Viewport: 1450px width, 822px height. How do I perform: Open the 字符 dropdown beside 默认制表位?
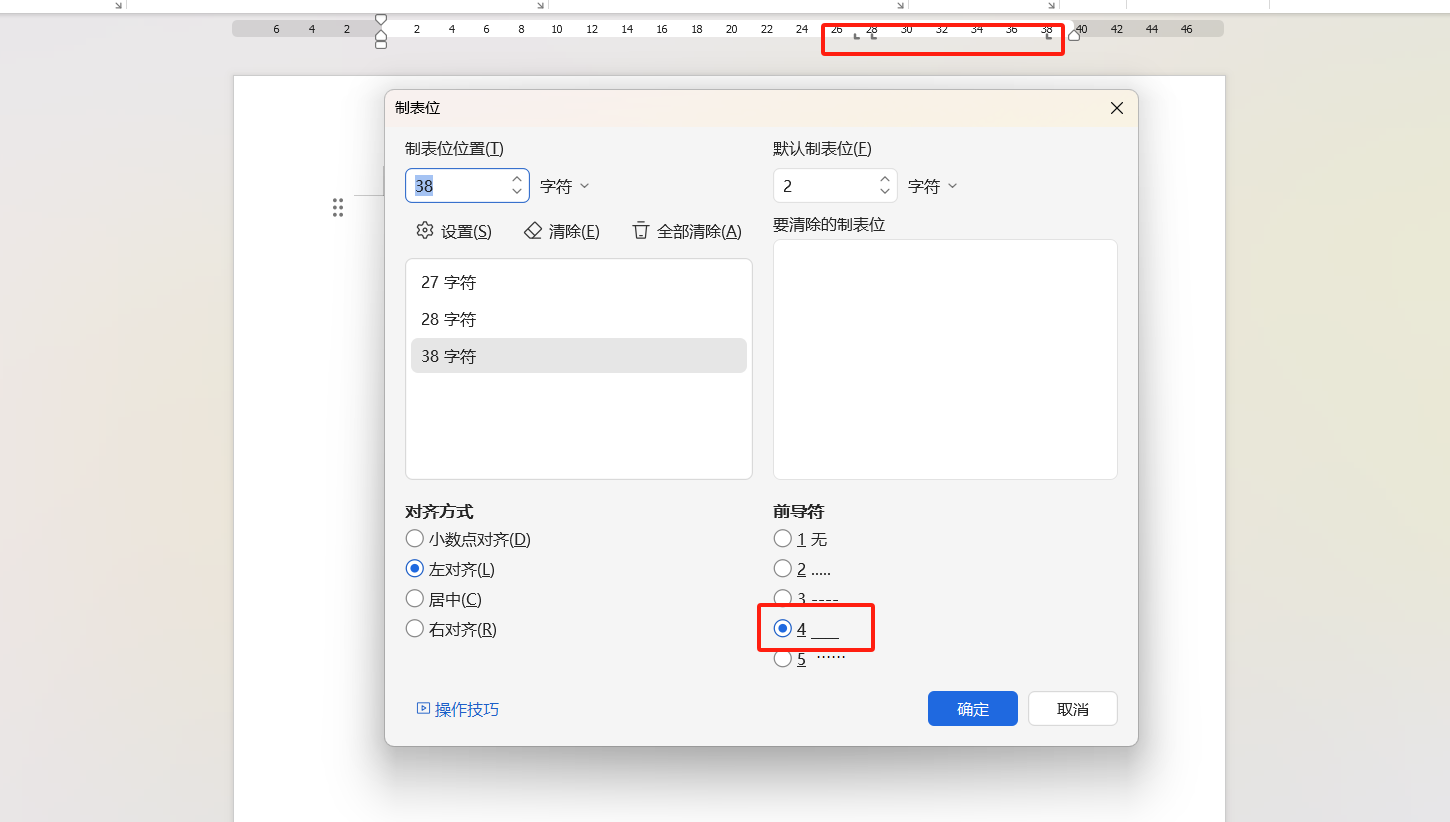coord(931,185)
